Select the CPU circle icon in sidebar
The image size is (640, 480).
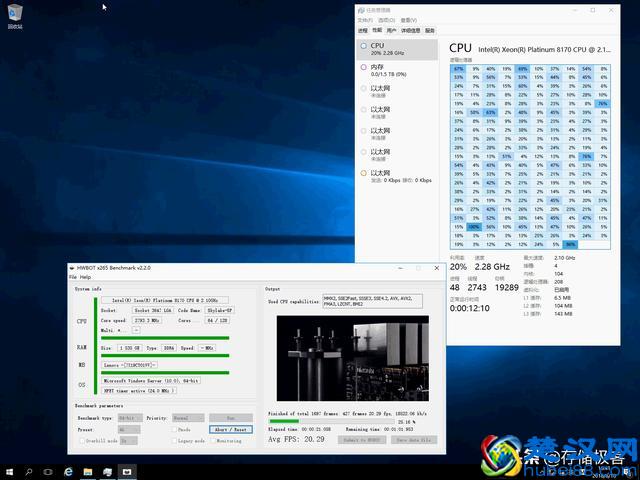click(x=365, y=46)
